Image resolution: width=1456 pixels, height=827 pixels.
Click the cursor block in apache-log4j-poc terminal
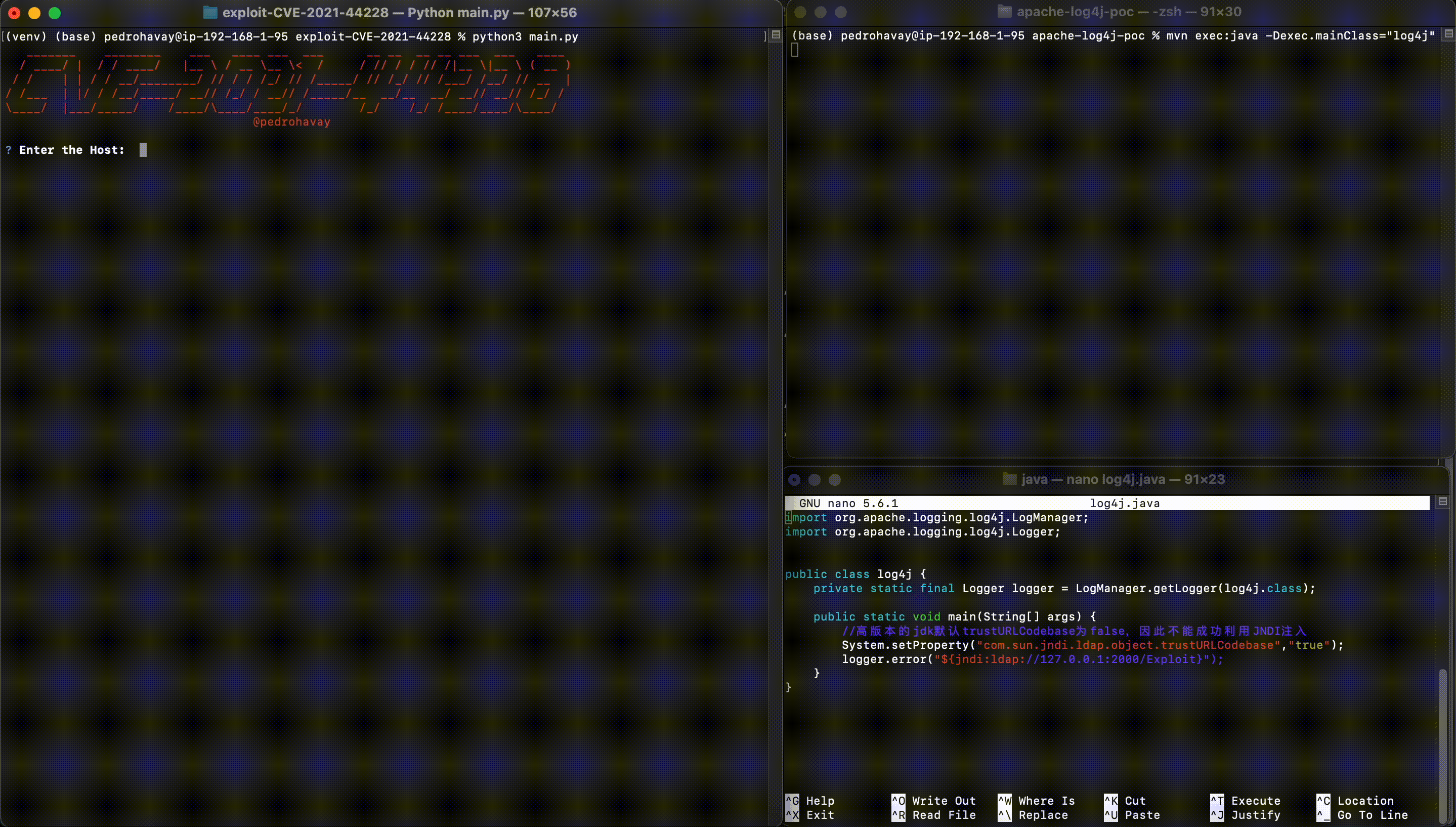(x=795, y=50)
